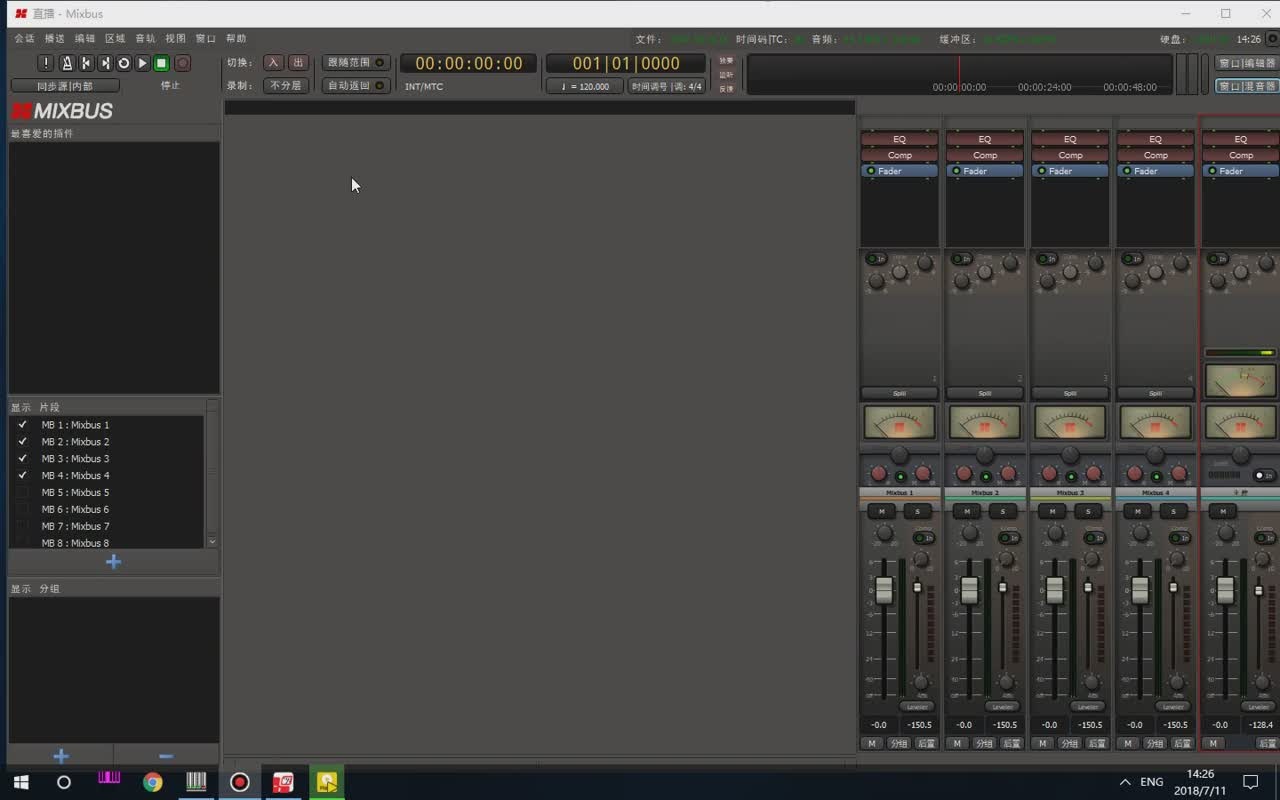This screenshot has height=800, width=1280.
Task: Click the red WPS taskbar icon
Action: [x=283, y=782]
